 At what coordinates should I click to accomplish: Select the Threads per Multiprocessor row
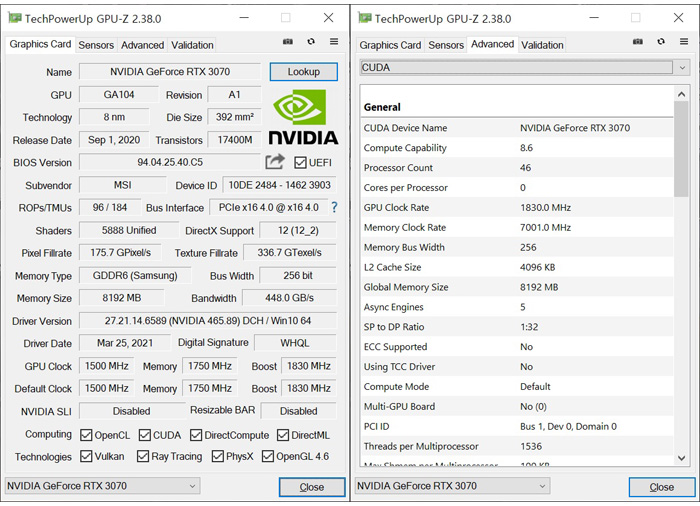[x=517, y=446]
